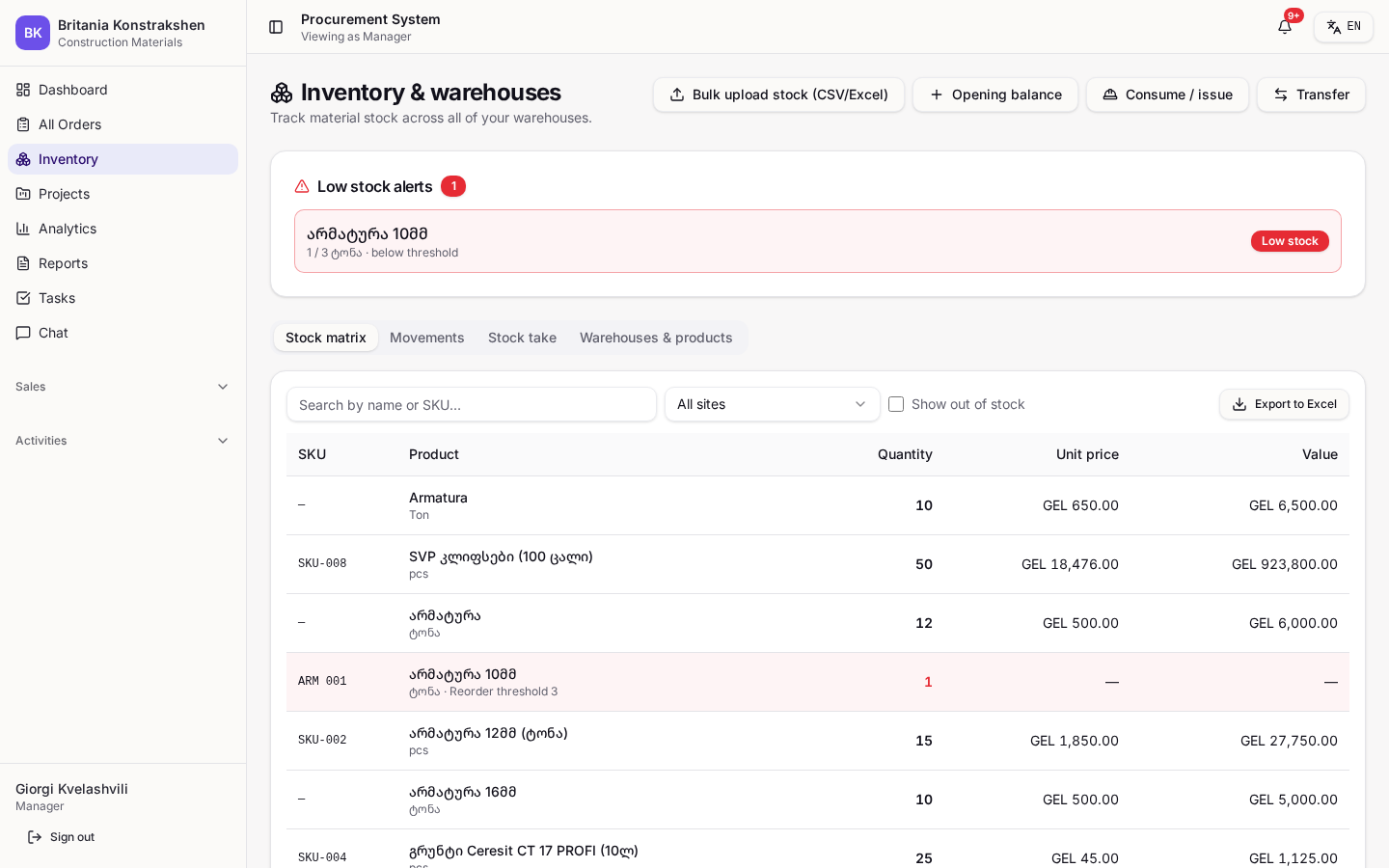Click the Quantity column header
This screenshot has width=1389, height=868.
click(905, 454)
